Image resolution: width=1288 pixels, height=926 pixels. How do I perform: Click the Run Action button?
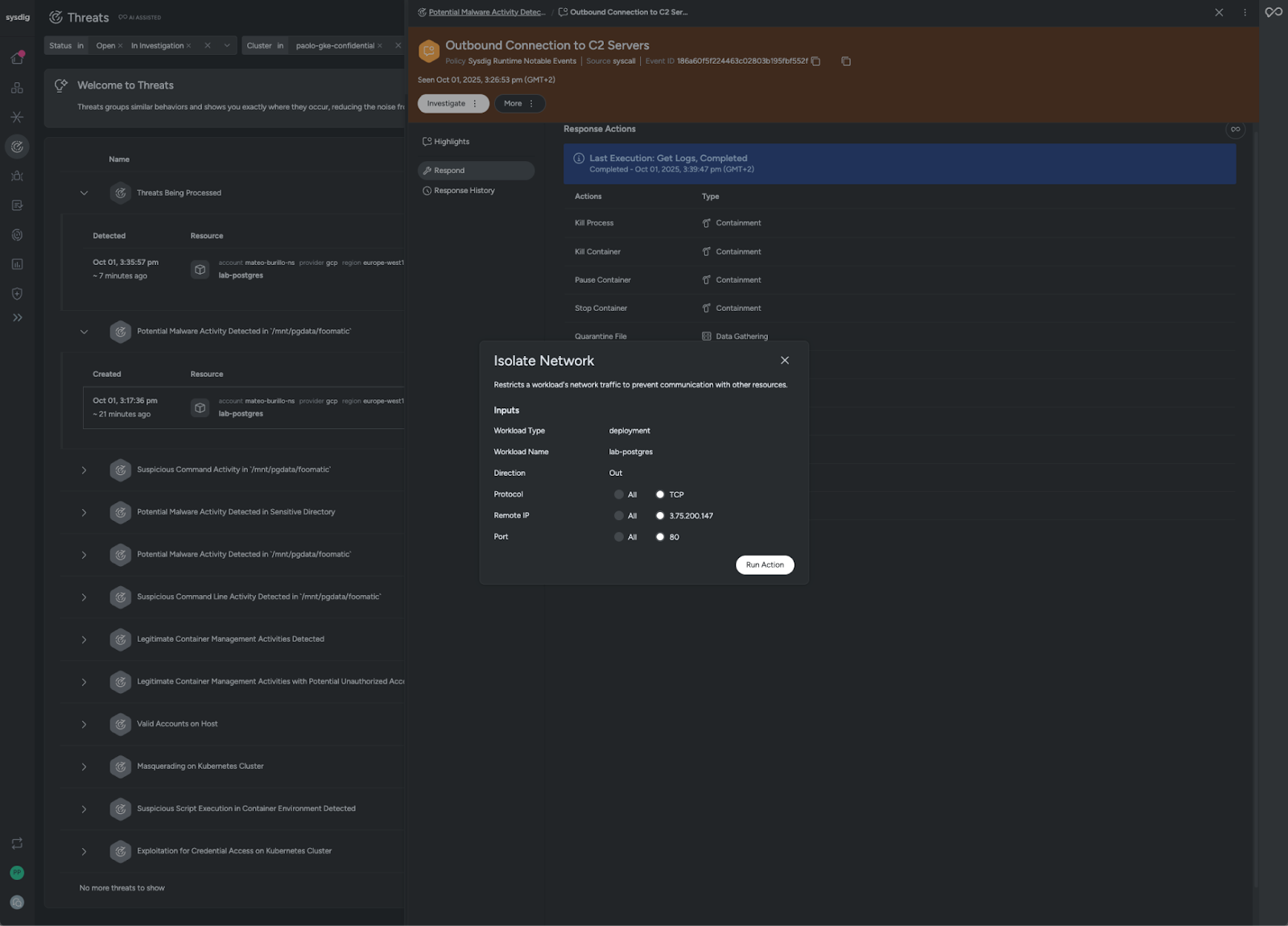click(x=764, y=565)
